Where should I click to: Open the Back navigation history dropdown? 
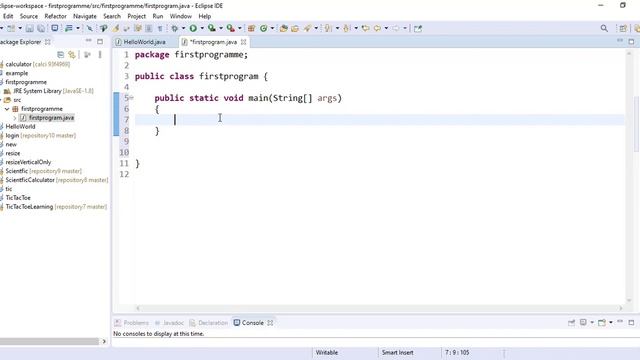[x=386, y=28]
